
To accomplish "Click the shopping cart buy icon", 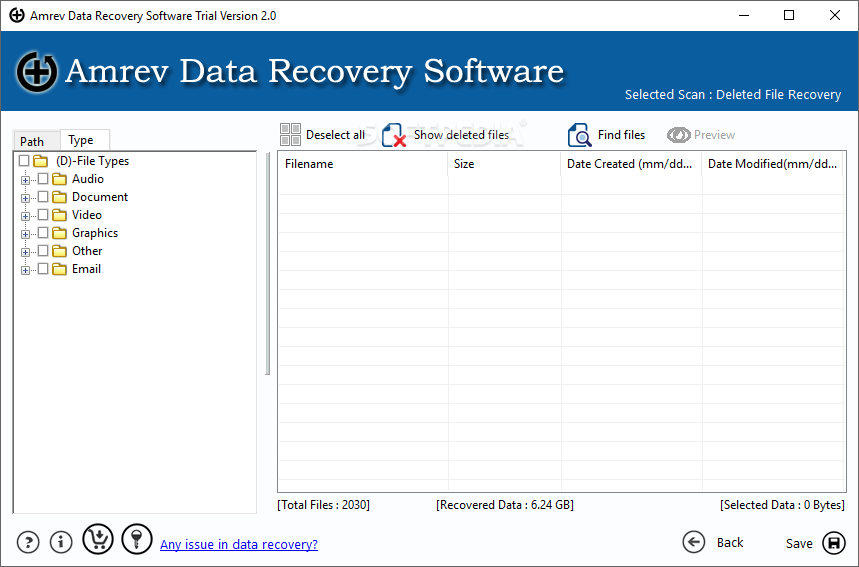I will coord(98,539).
